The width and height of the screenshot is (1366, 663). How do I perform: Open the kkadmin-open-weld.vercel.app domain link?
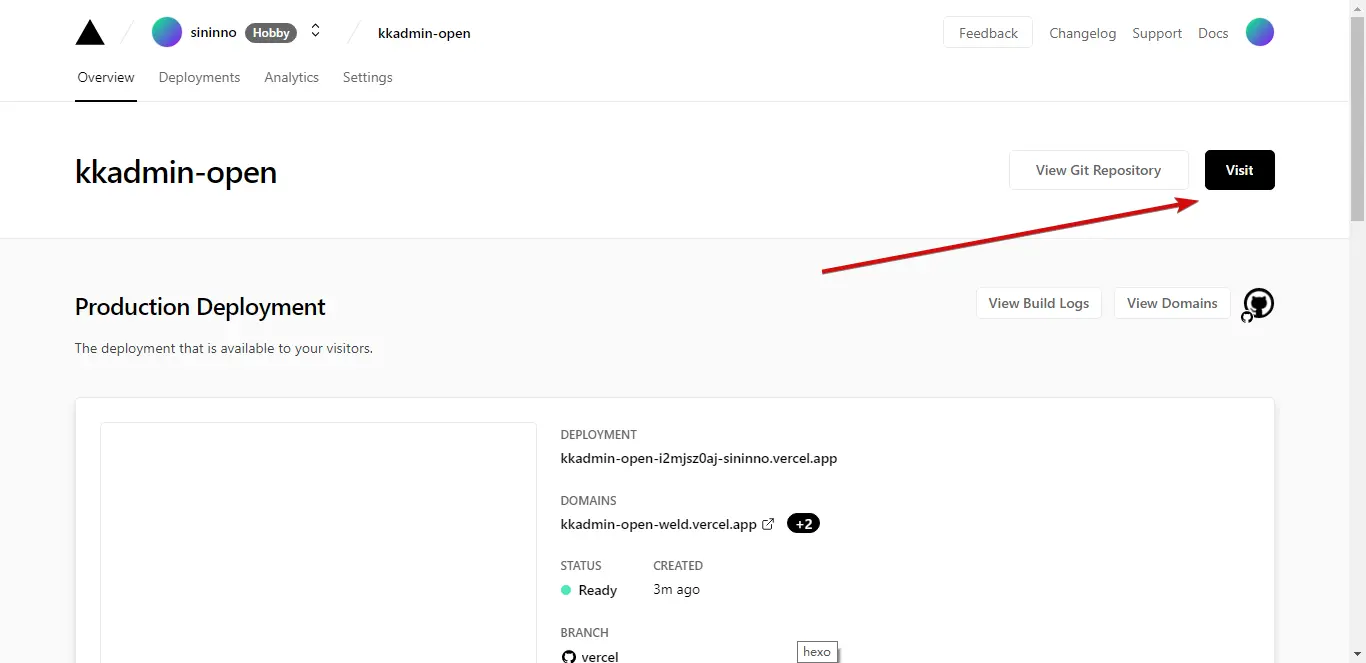click(659, 524)
